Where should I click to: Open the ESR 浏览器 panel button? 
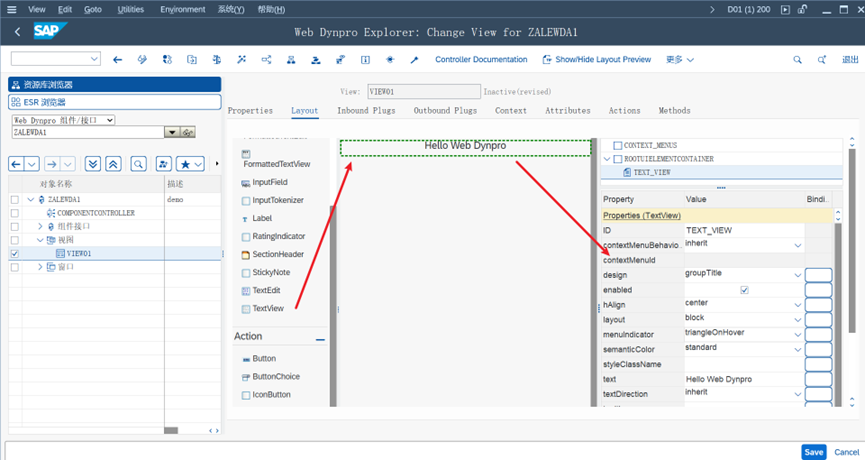pos(115,102)
